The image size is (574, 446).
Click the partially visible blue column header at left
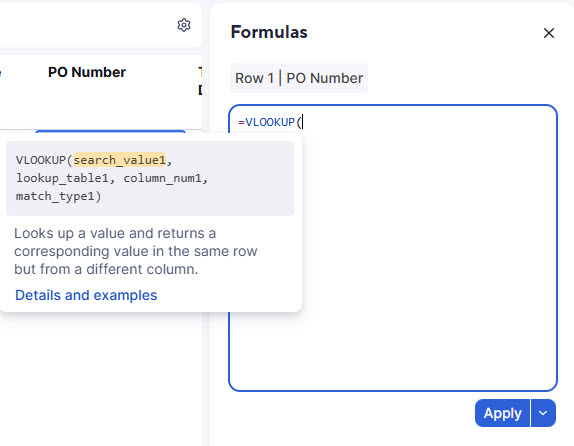[x=1, y=72]
